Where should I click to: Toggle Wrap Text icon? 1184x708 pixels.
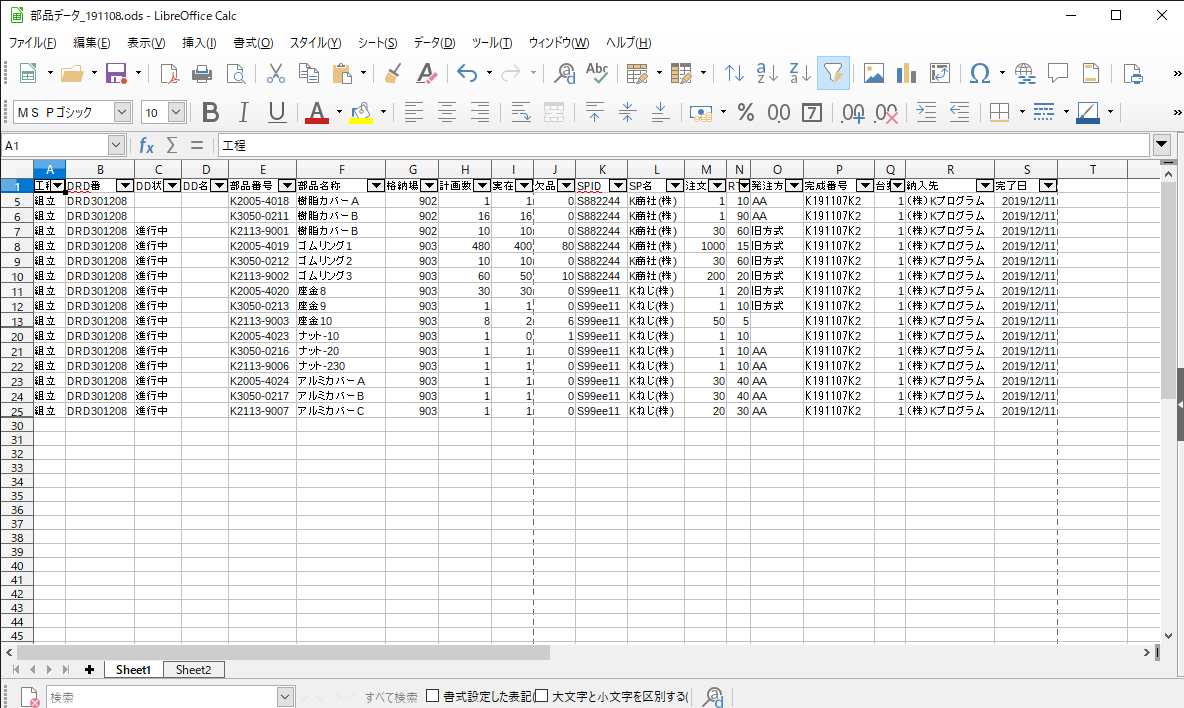pyautogui.click(x=520, y=112)
